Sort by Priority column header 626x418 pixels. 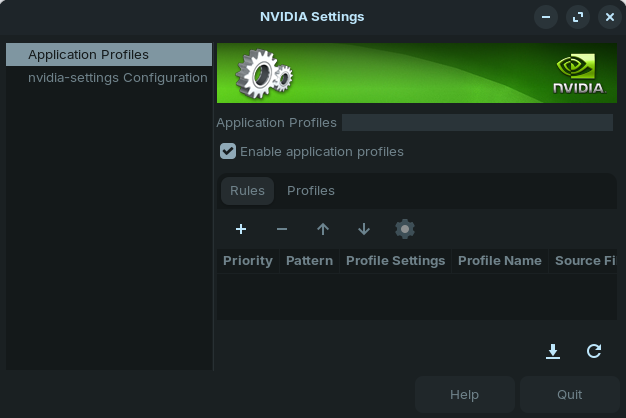(248, 261)
